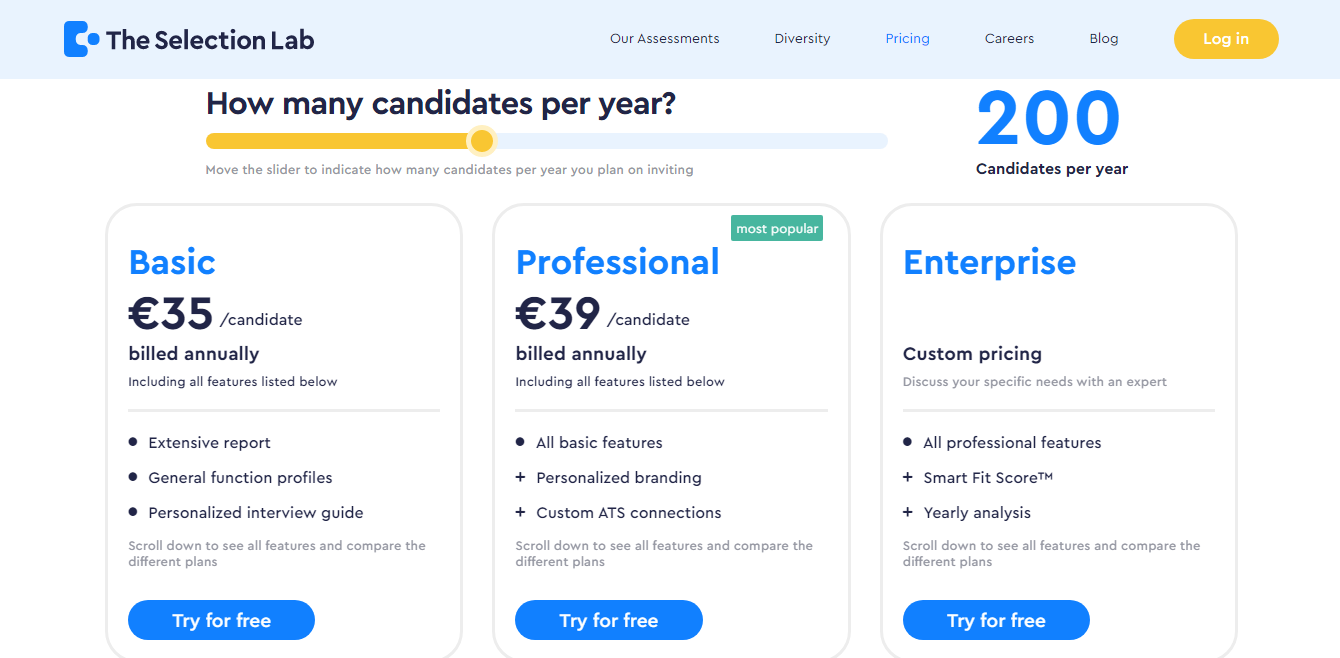This screenshot has width=1340, height=658.
Task: Click the 200 candidates per year counter
Action: [x=1049, y=118]
